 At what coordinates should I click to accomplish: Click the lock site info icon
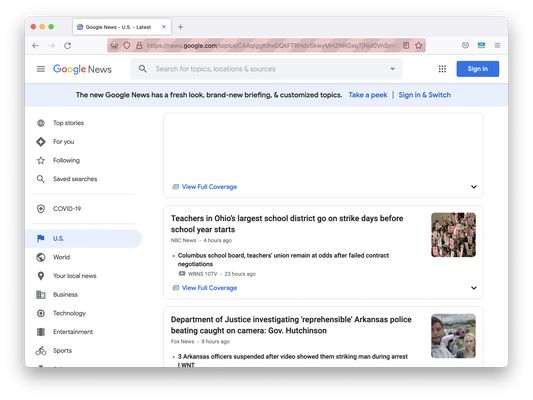[139, 45]
